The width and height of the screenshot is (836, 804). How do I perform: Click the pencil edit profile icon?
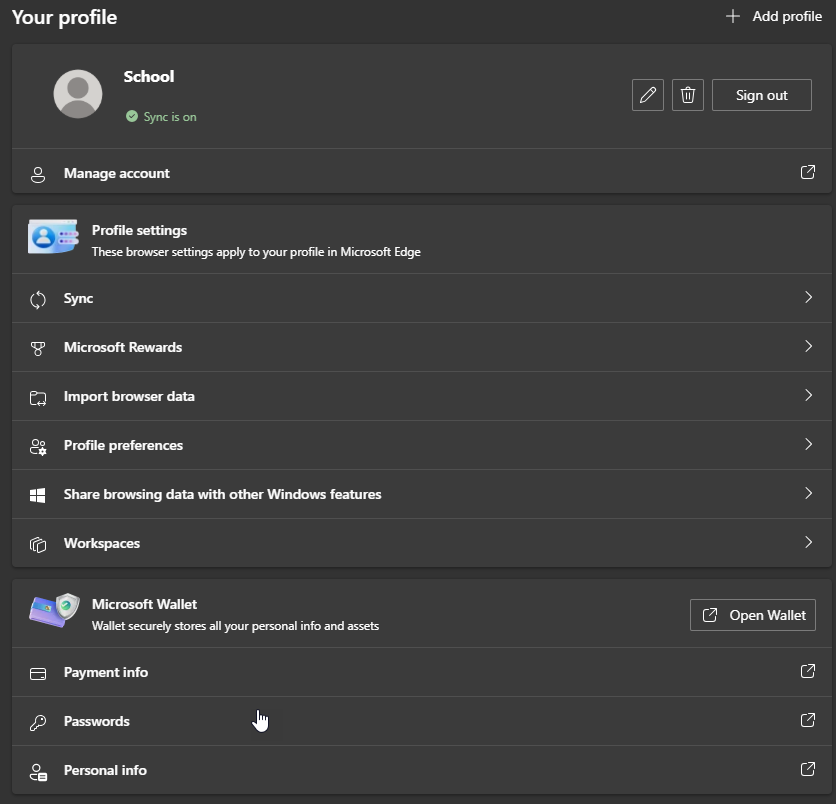tap(648, 95)
